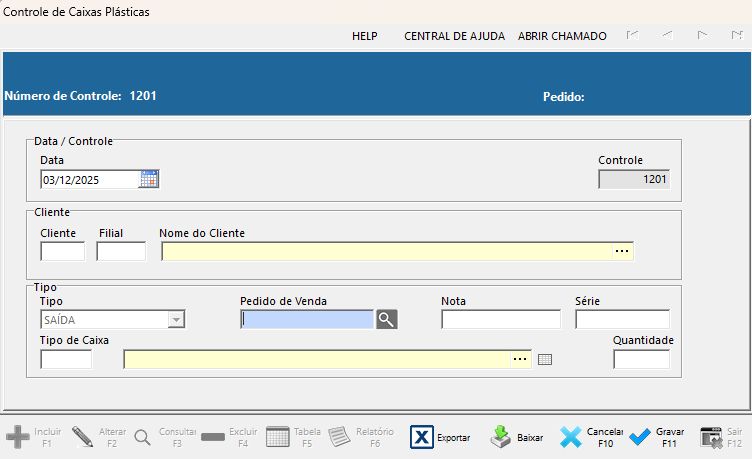Click into the Quantidade input field

click(641, 359)
